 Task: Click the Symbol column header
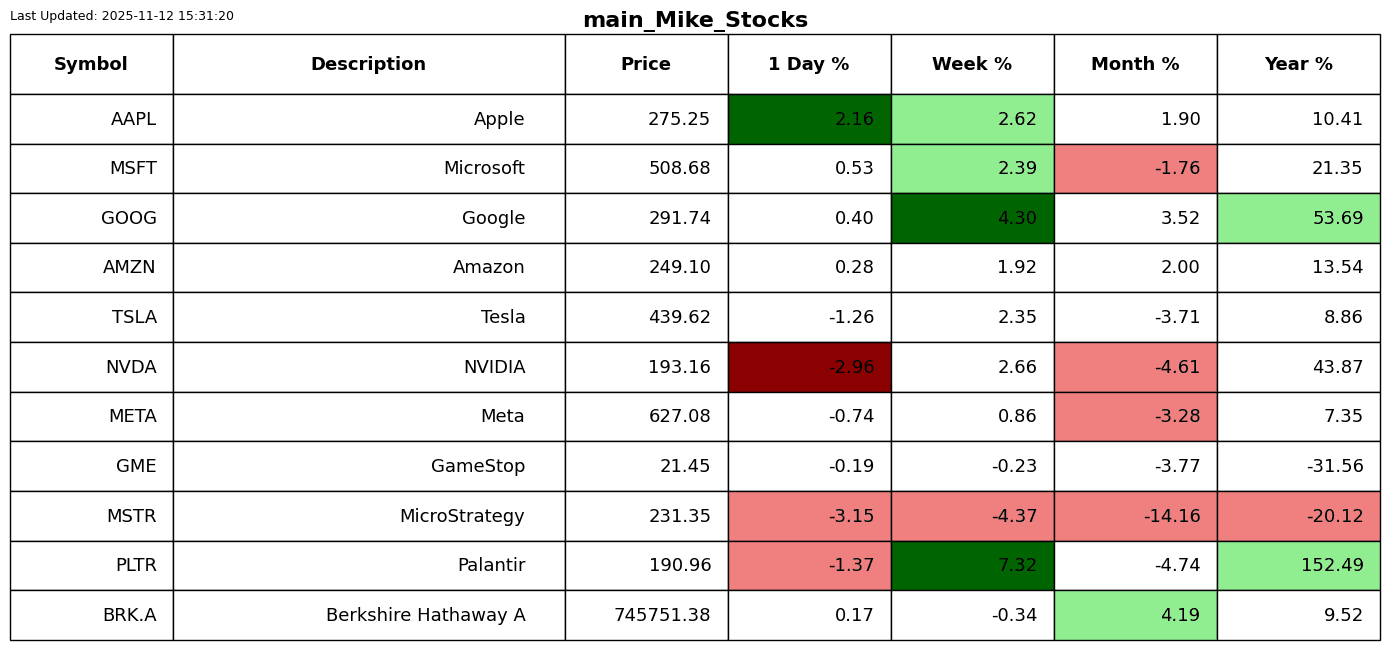tap(91, 64)
